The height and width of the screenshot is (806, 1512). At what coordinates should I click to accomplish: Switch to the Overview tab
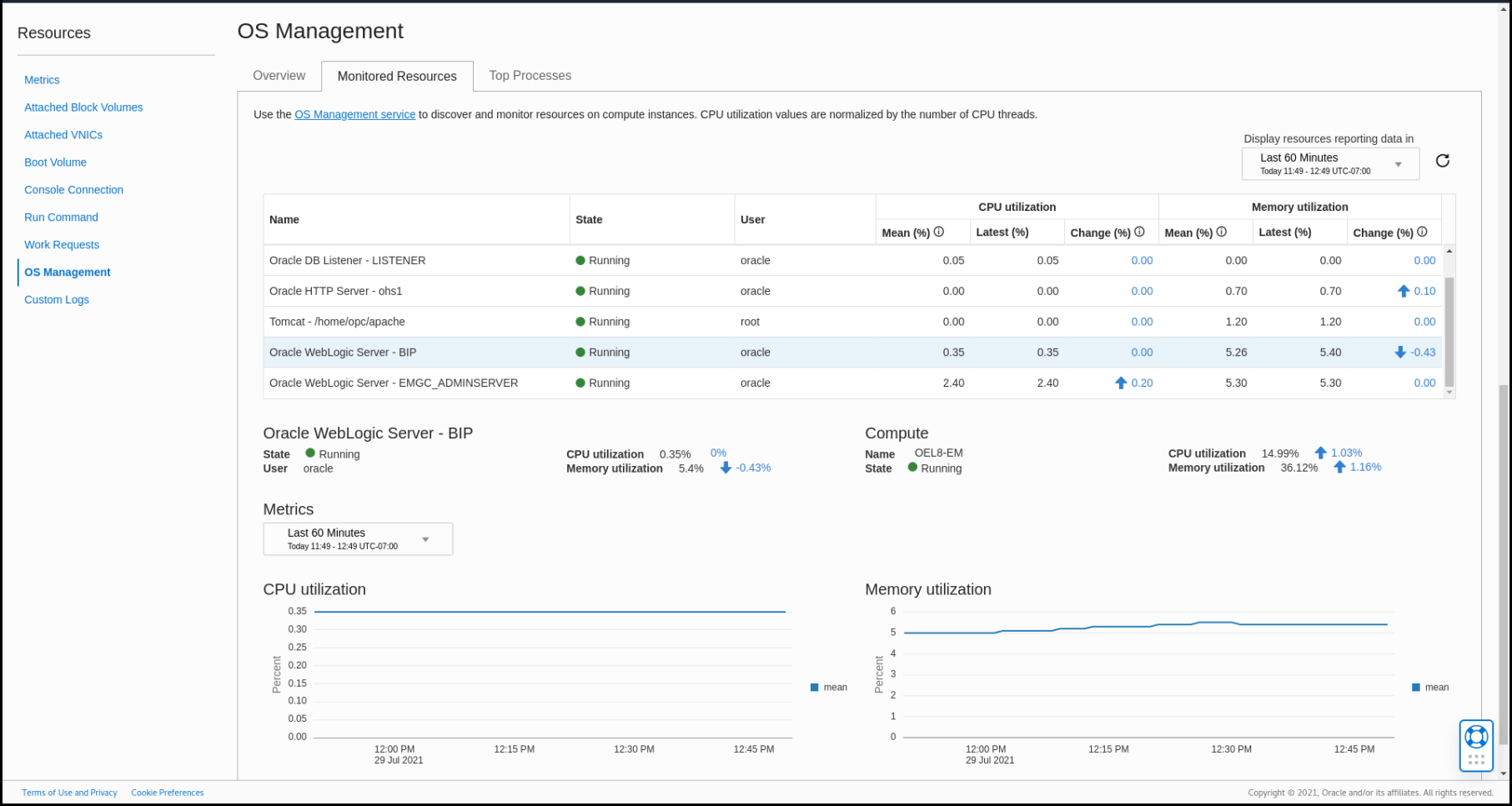[x=279, y=75]
